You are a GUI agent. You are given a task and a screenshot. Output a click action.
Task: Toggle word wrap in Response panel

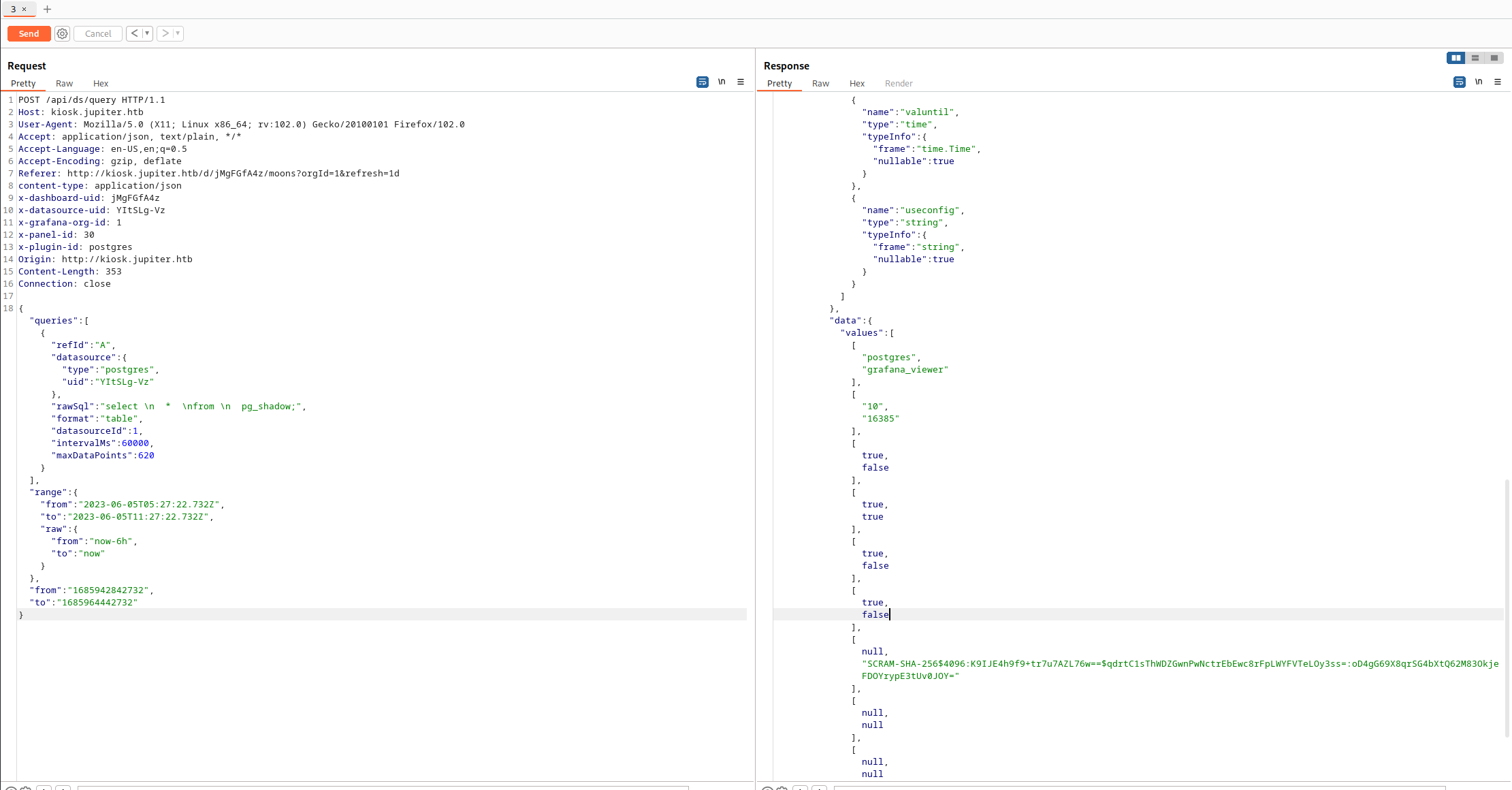click(1459, 82)
